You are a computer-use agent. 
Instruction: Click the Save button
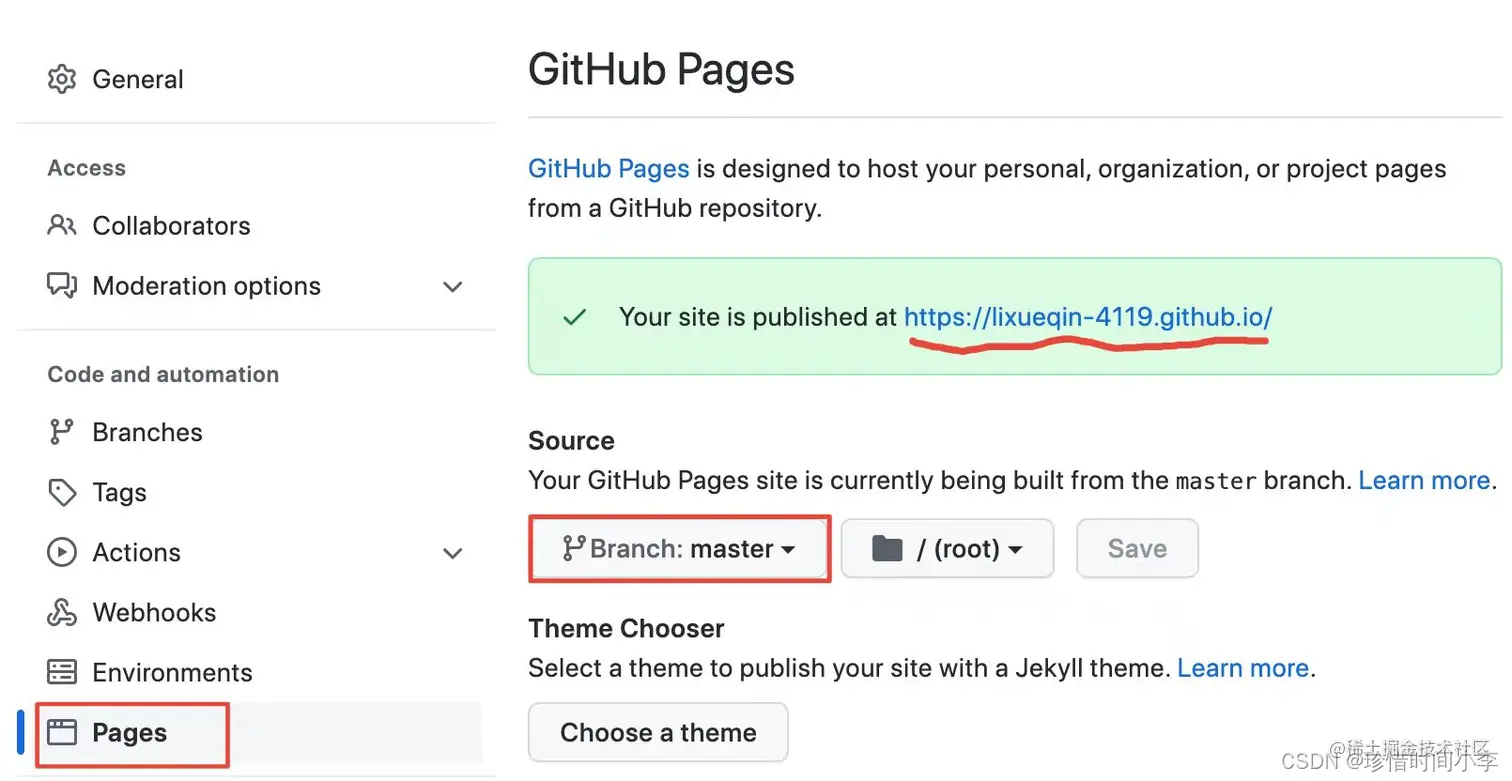point(1137,548)
